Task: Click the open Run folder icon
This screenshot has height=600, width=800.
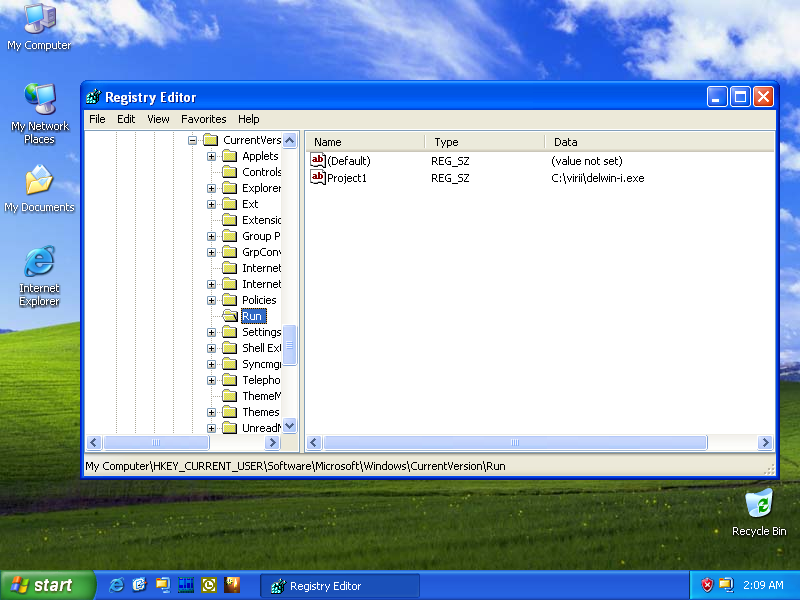Action: click(x=231, y=316)
